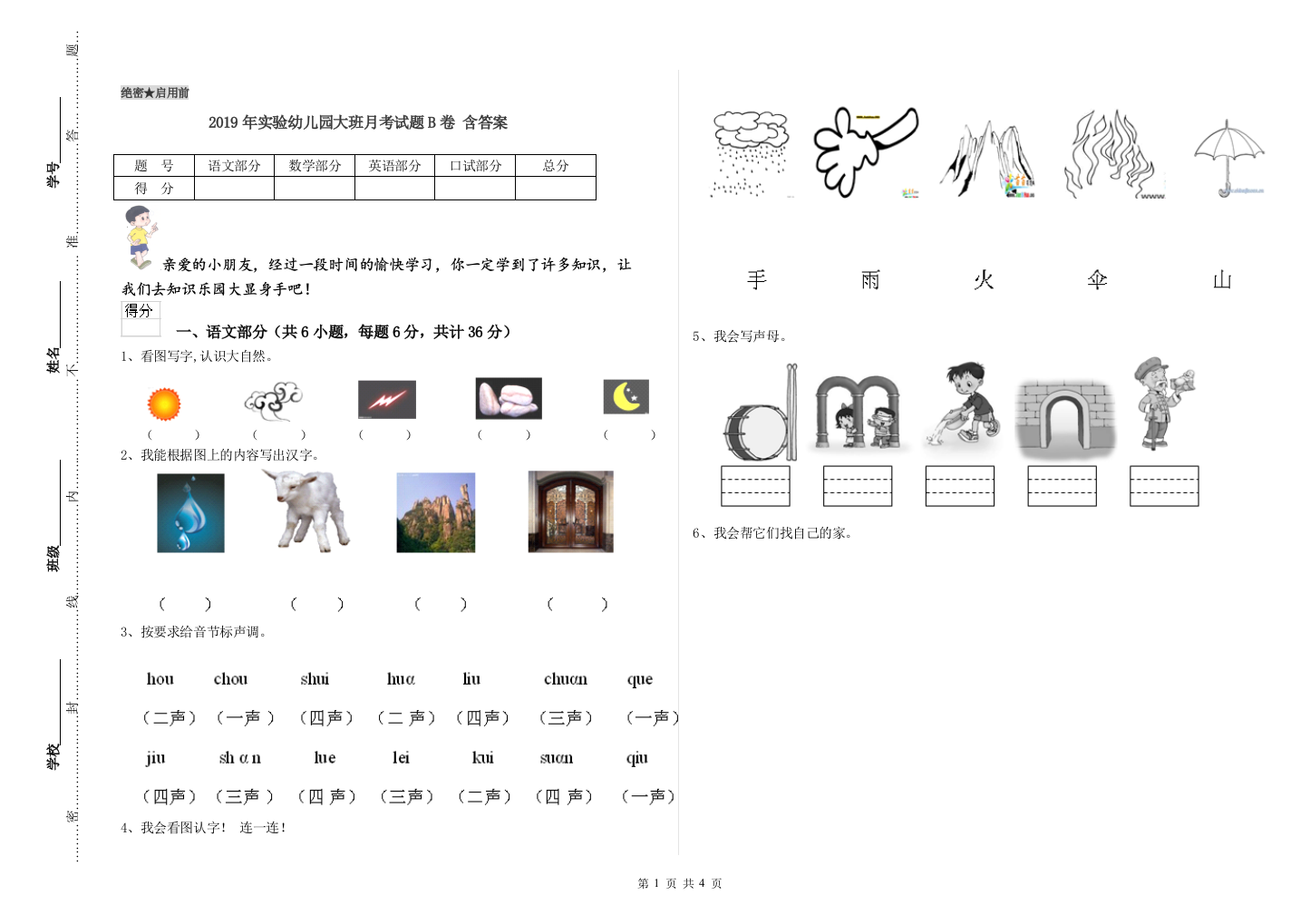Click the character 山
The image size is (1310, 924).
[x=1222, y=279]
